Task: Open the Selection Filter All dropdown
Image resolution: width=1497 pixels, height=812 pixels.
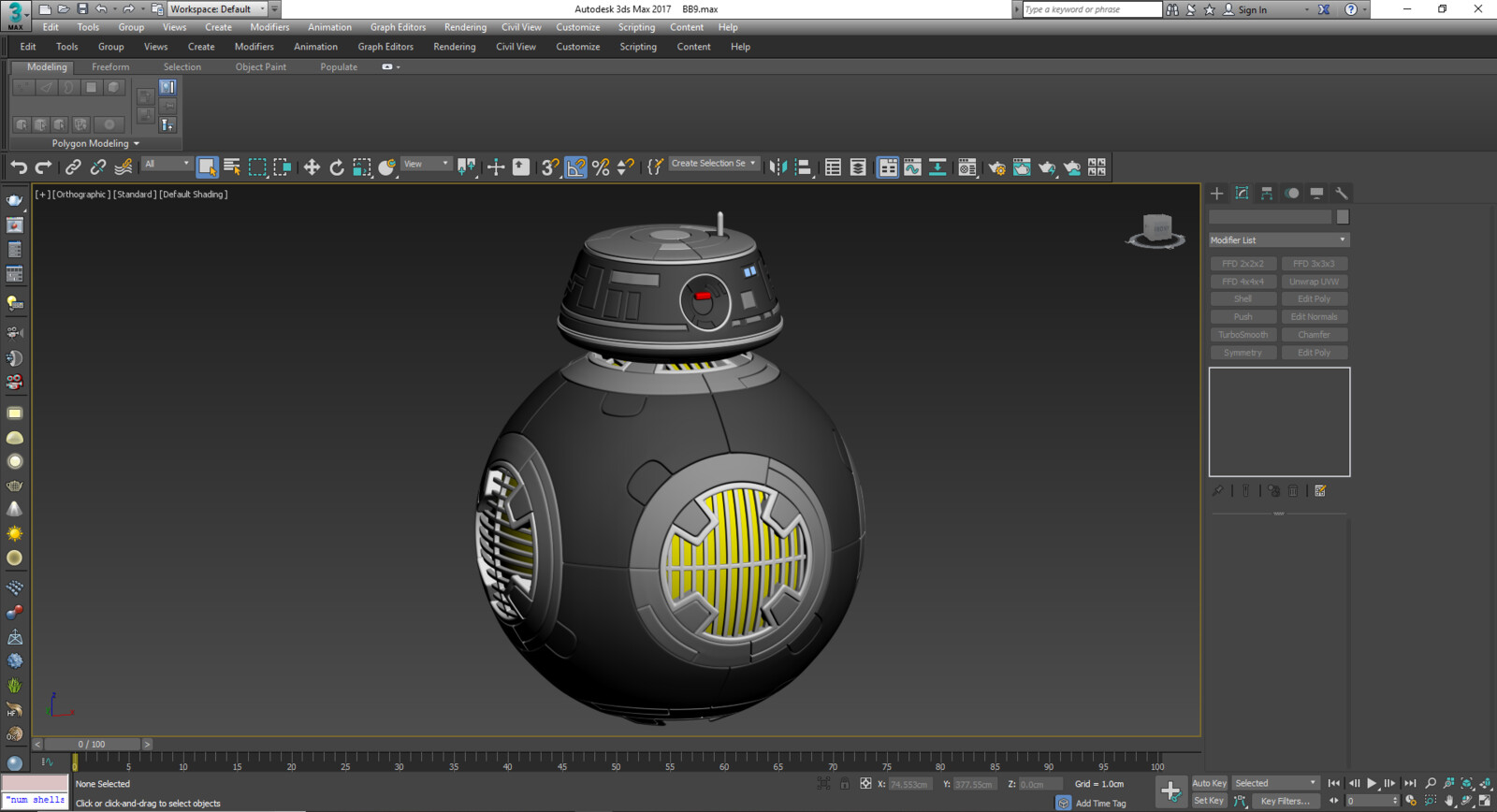Action: pos(167,164)
